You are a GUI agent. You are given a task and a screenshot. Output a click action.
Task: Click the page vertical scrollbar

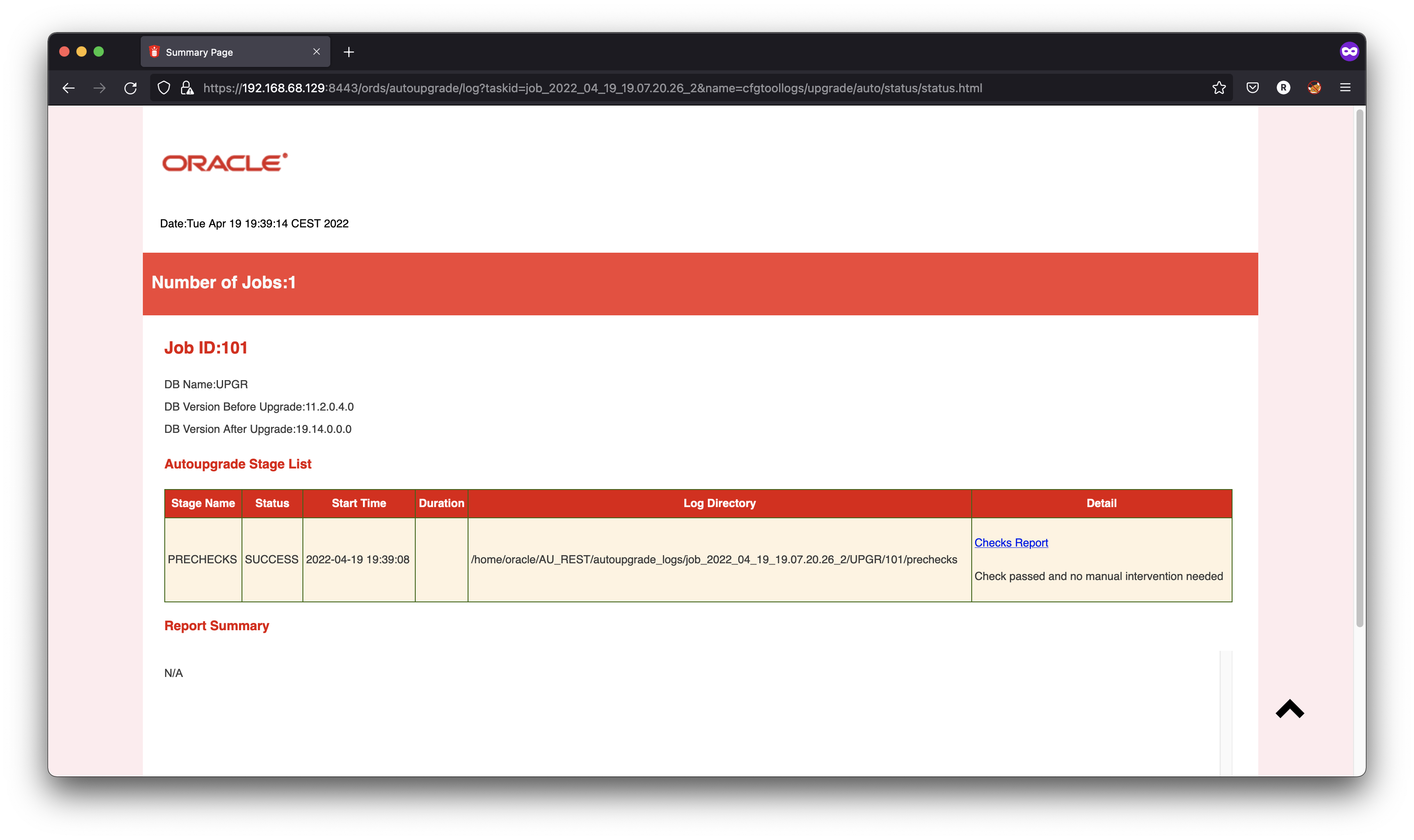click(x=1360, y=368)
